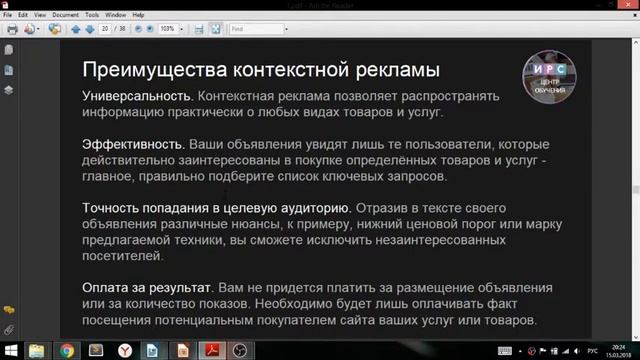Go to previous page with up arrow
Viewport: 640px width, 360px height.
coord(76,29)
